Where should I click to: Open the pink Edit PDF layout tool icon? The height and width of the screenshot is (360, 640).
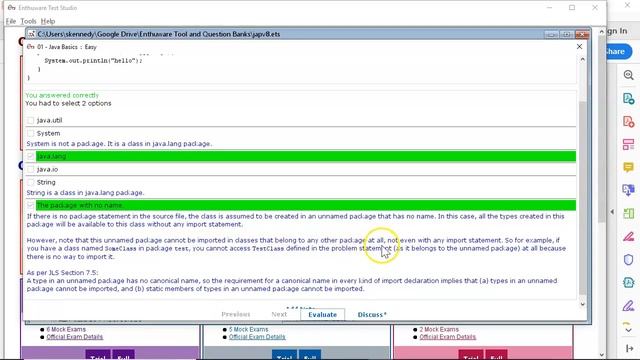pos(629,144)
